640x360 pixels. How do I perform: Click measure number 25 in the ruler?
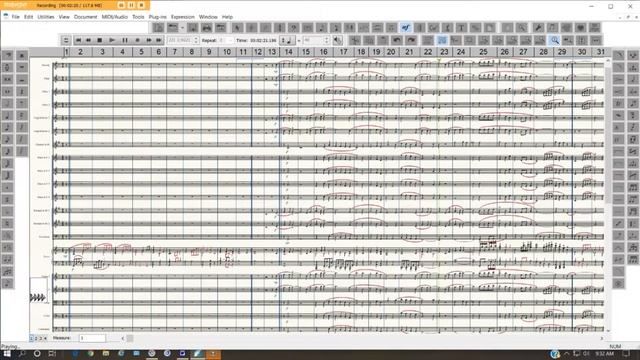(483, 52)
